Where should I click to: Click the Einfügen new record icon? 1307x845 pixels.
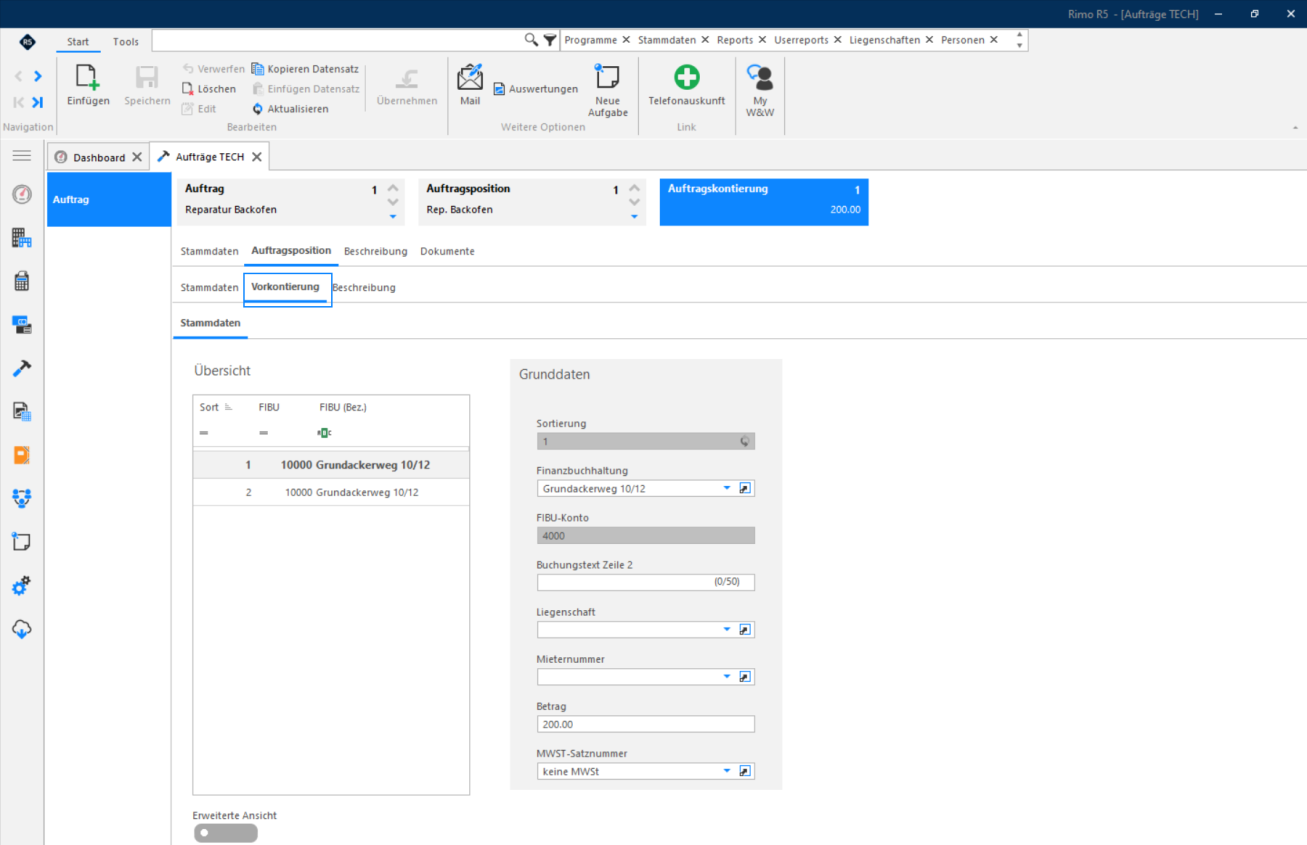[88, 78]
